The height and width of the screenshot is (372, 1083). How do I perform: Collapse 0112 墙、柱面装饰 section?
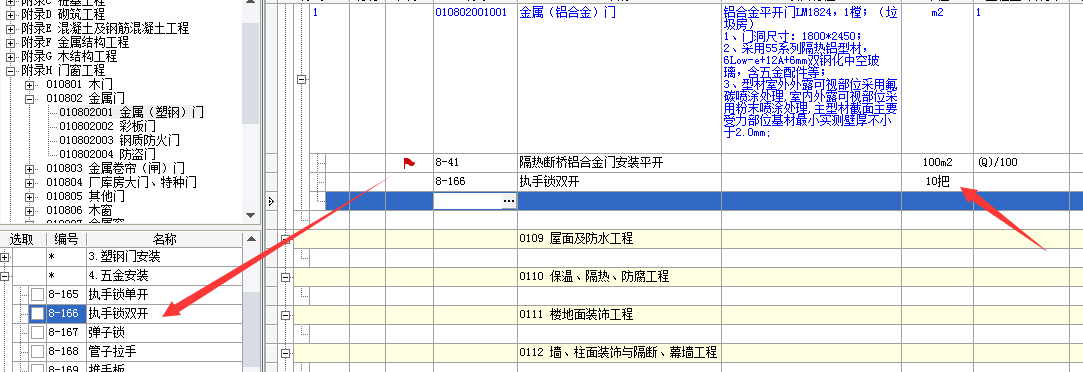pos(285,353)
